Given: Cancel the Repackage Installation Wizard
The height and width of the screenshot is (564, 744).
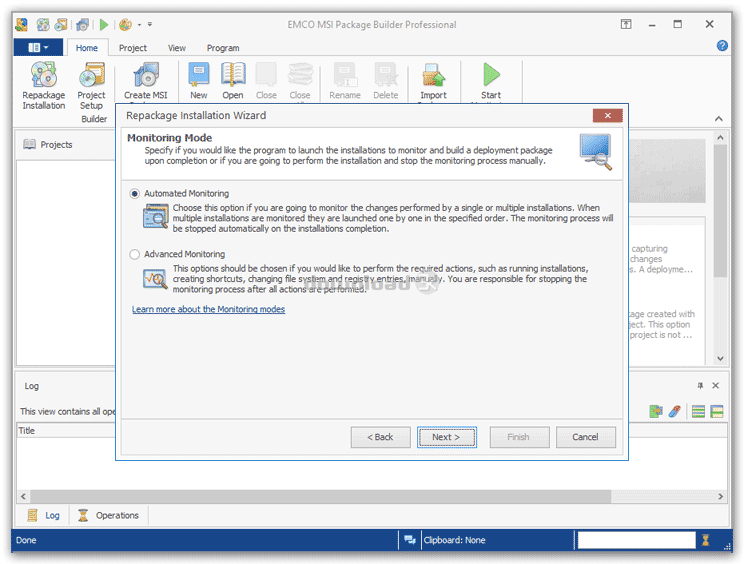Looking at the screenshot, I should [x=585, y=437].
